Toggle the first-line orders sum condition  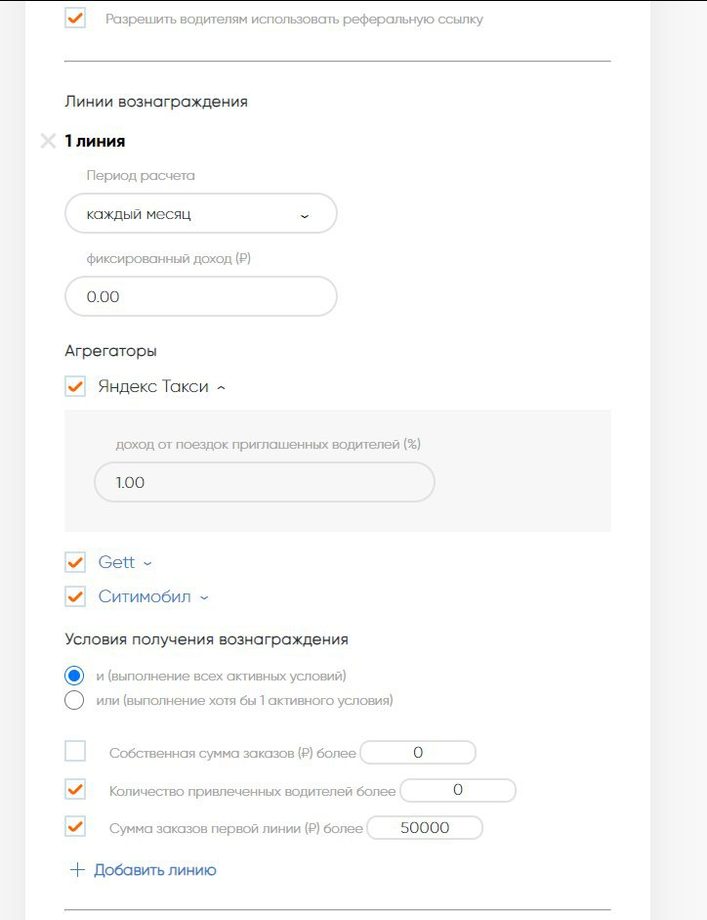(75, 827)
